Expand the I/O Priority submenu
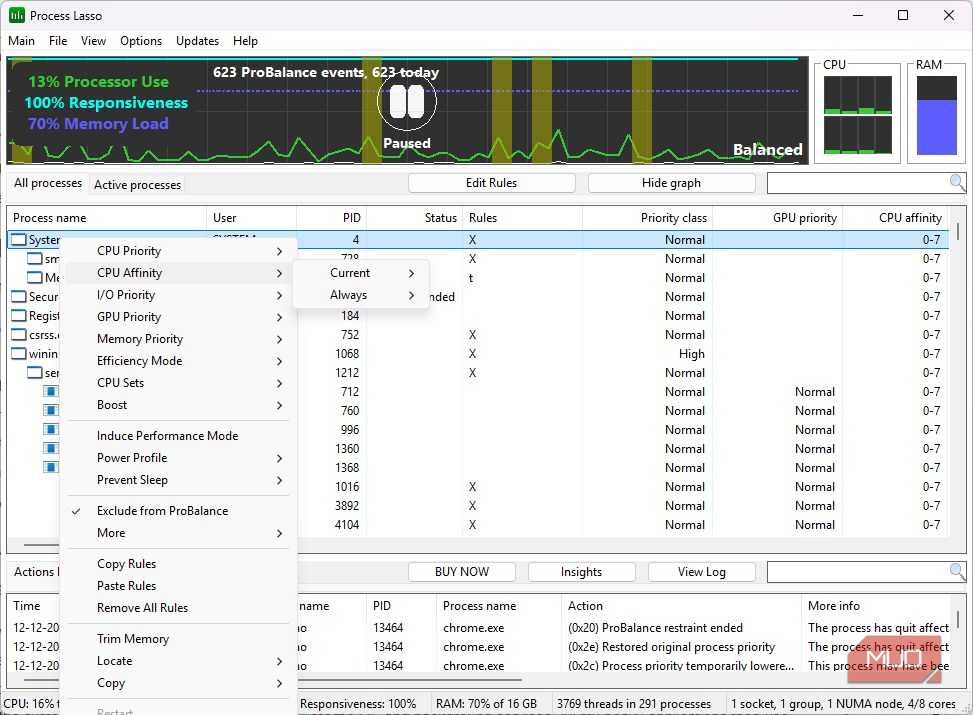Screen dimensions: 973x715 [x=178, y=295]
